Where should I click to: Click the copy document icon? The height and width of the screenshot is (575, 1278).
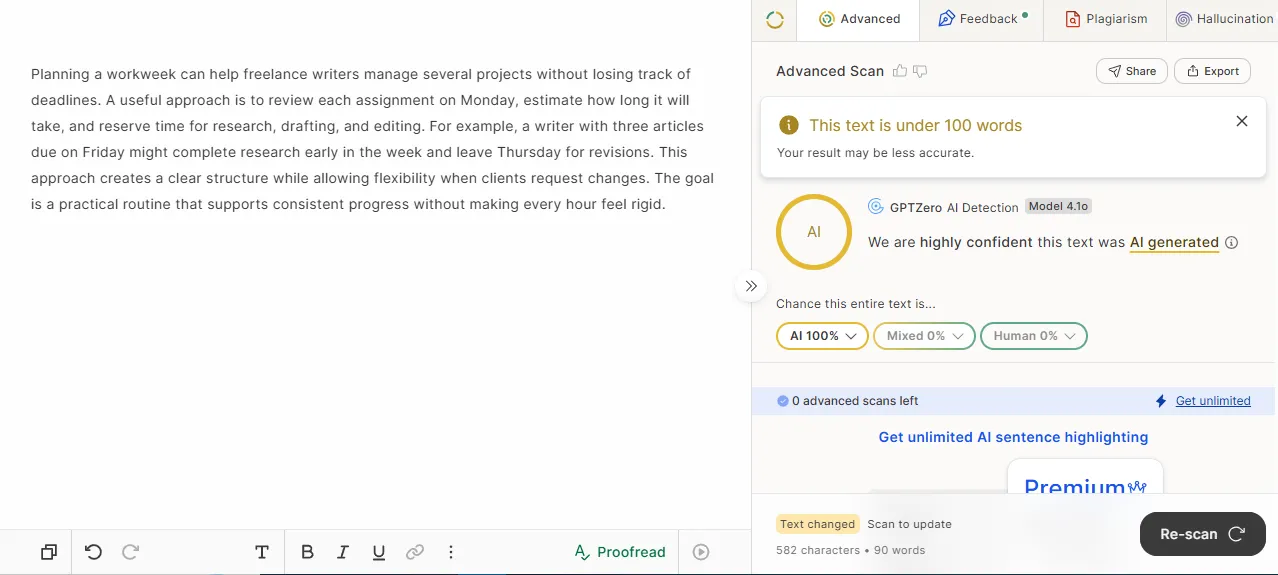click(49, 552)
